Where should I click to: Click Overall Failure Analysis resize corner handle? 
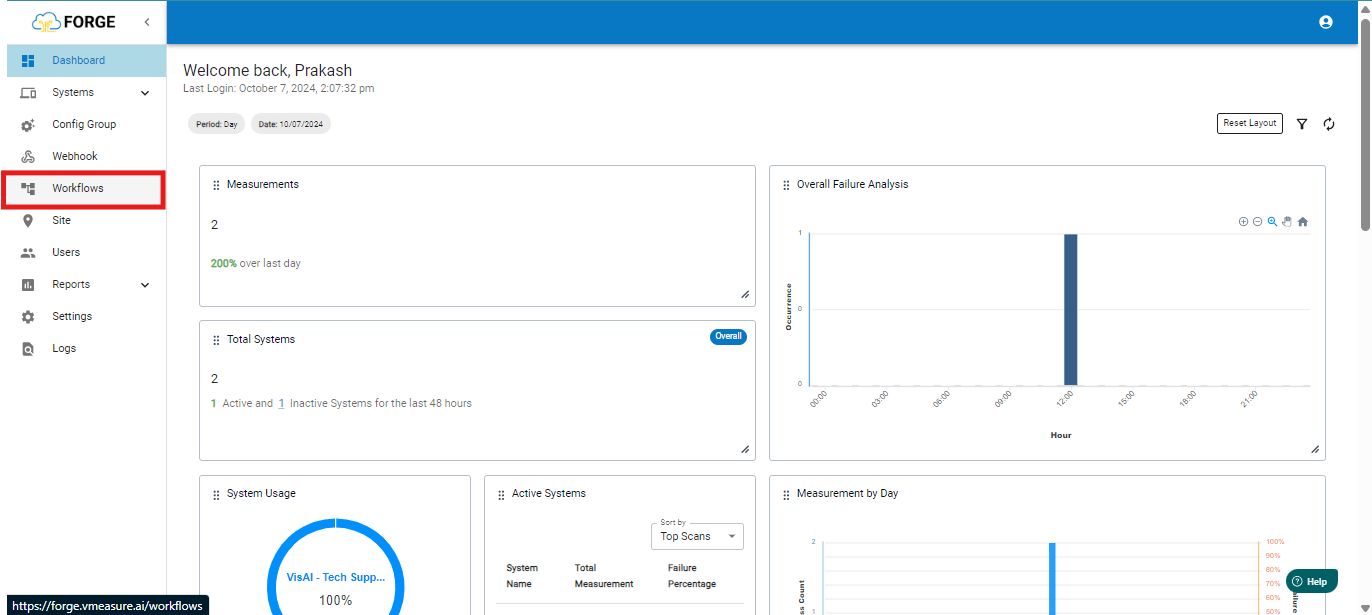[1315, 450]
